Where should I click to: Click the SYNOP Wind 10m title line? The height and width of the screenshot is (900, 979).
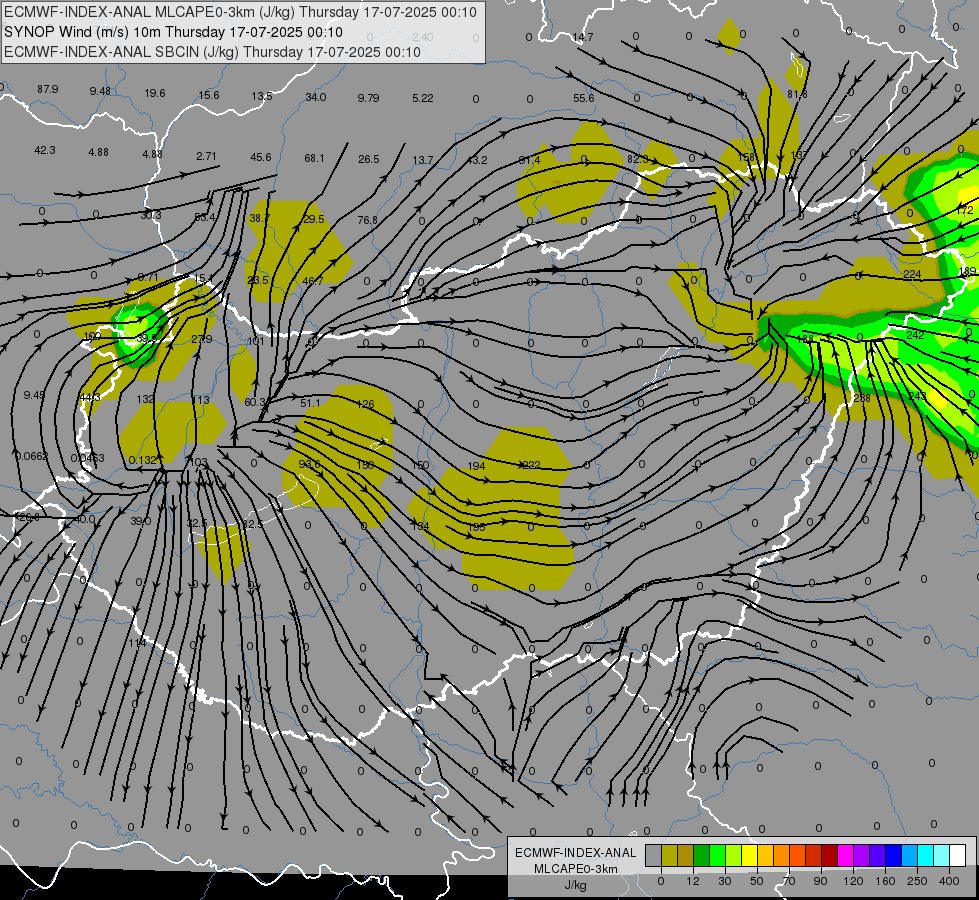click(x=173, y=32)
